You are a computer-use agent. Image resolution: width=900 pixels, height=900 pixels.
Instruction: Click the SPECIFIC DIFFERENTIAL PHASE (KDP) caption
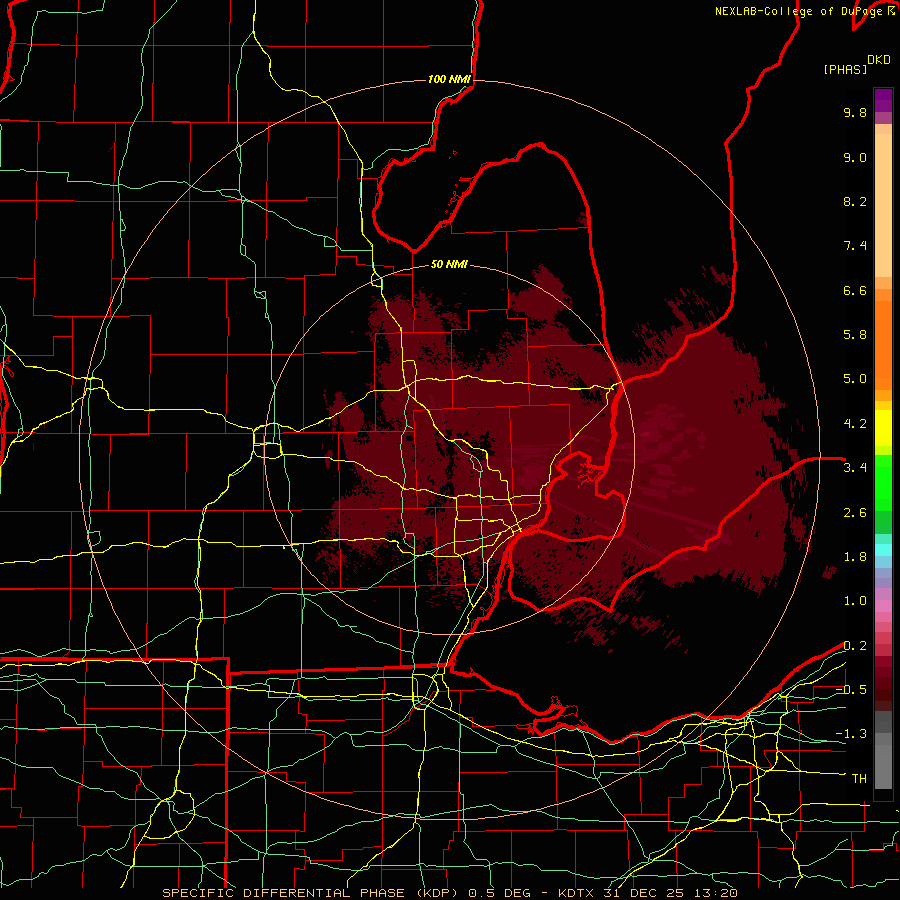pos(309,893)
